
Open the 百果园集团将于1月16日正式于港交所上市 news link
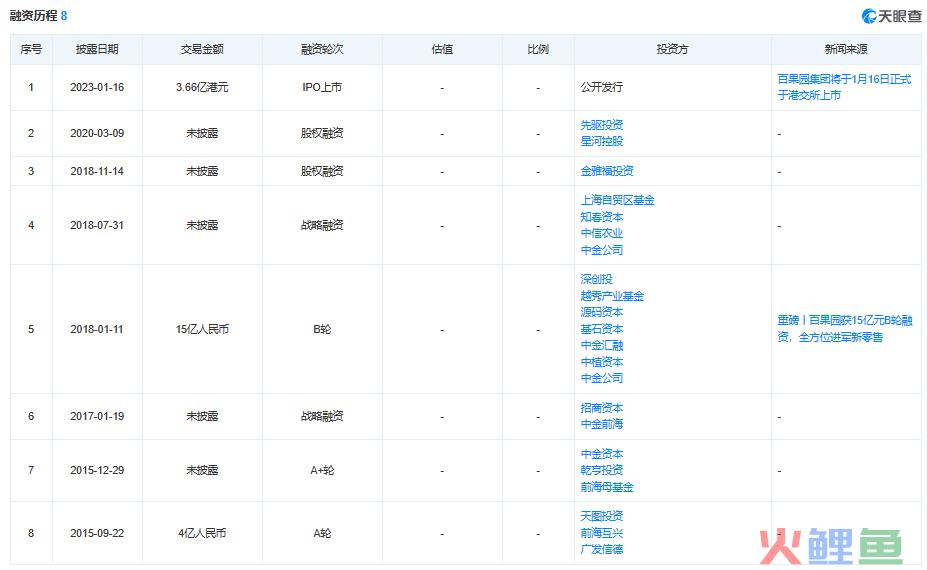click(844, 87)
